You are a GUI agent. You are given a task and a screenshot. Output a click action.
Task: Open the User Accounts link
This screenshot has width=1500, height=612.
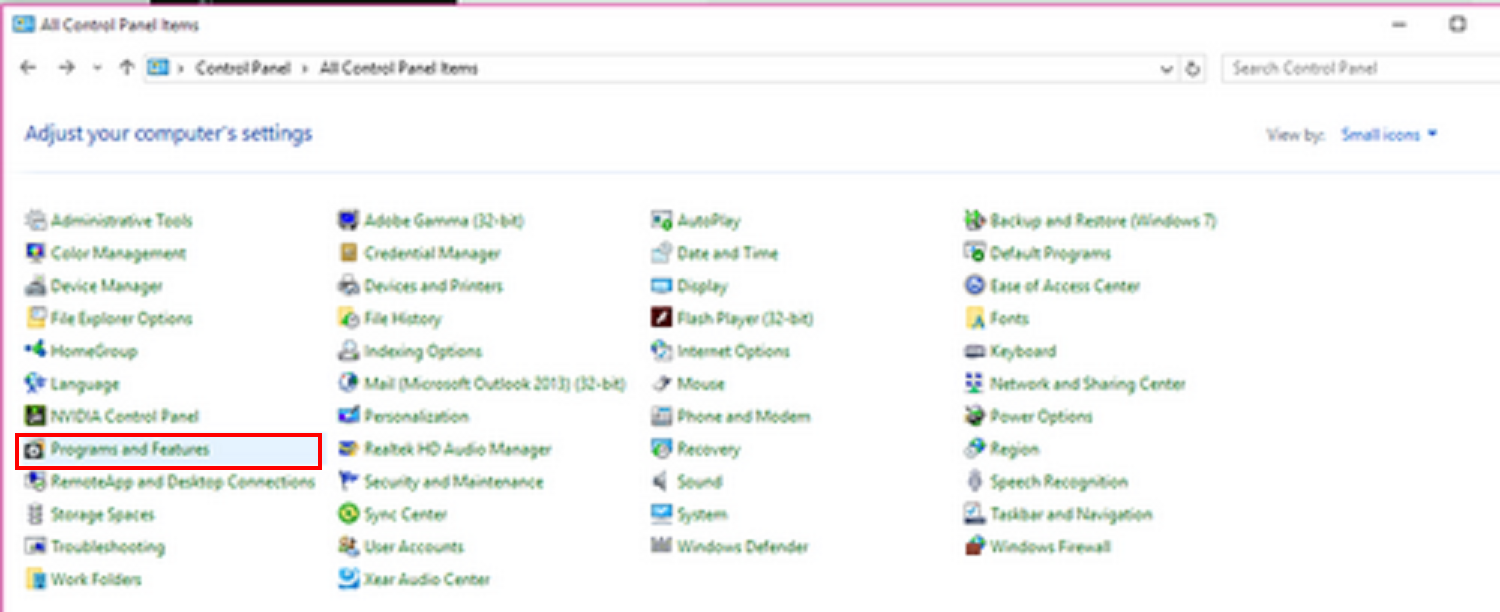coord(414,547)
